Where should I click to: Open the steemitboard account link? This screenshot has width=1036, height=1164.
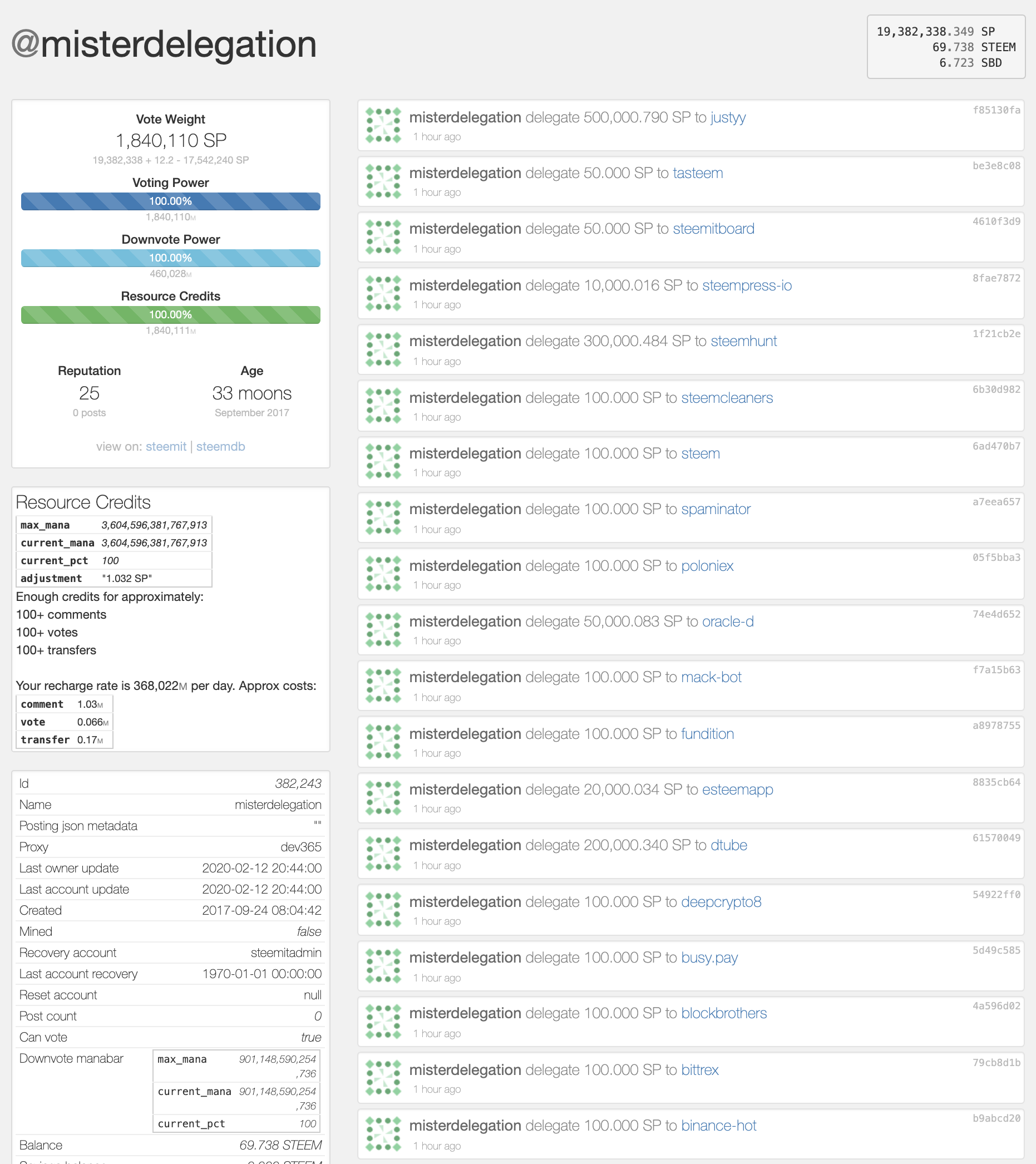714,229
